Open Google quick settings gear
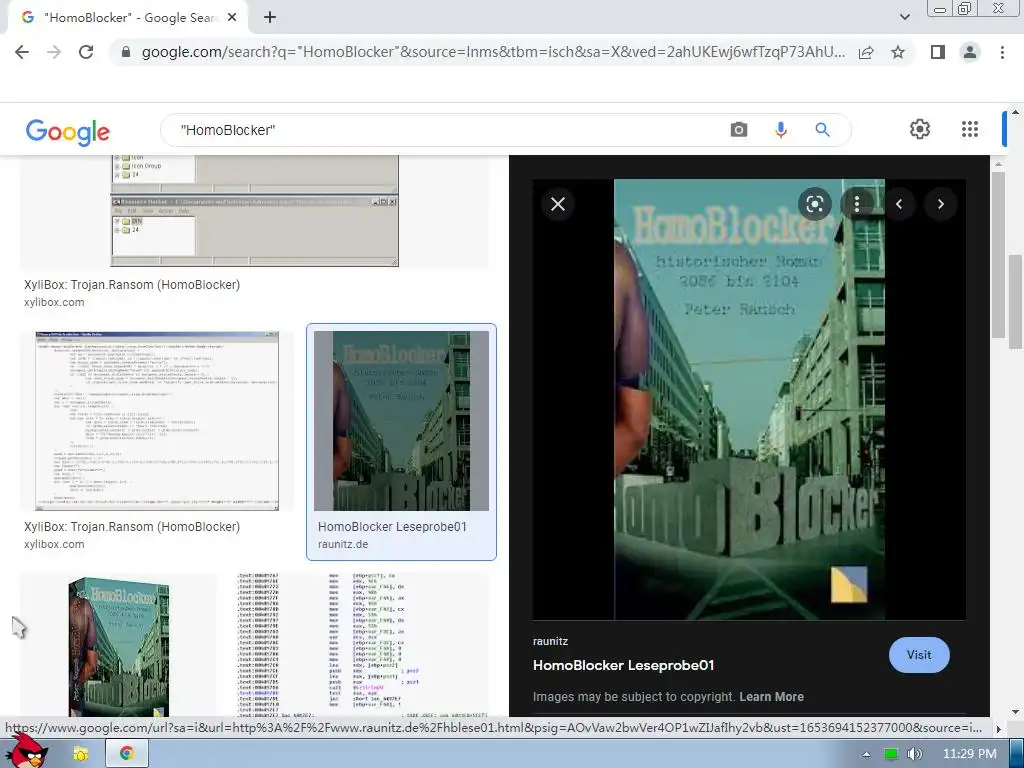 click(920, 129)
